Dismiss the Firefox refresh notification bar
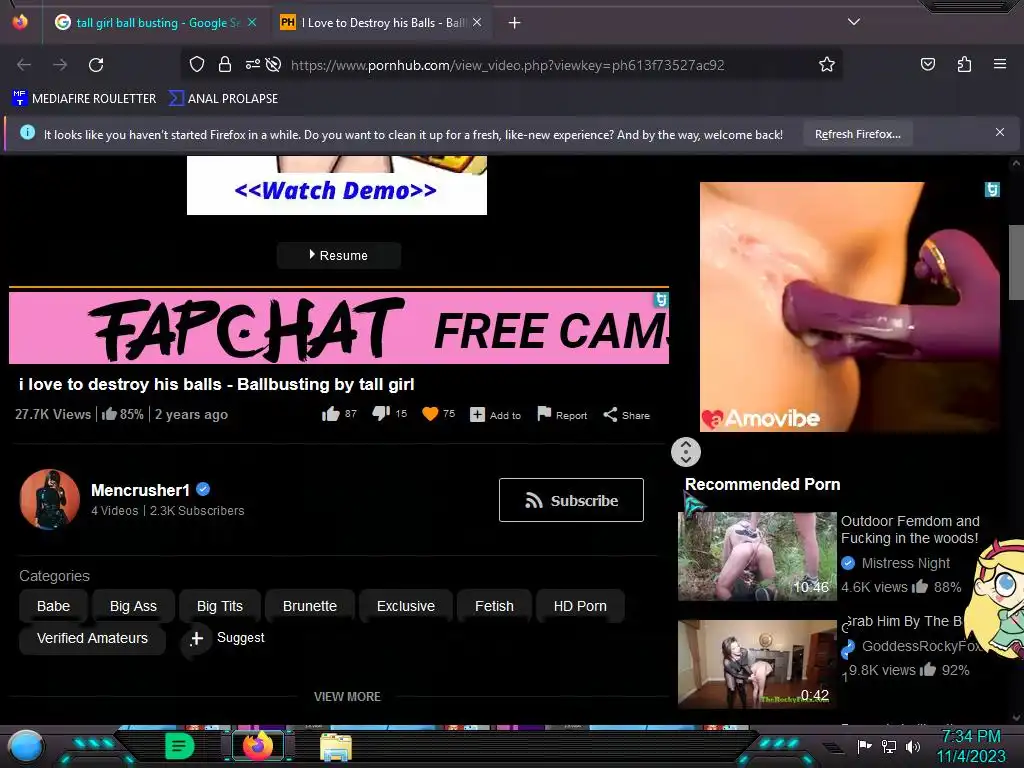The height and width of the screenshot is (768, 1024). (x=1000, y=133)
